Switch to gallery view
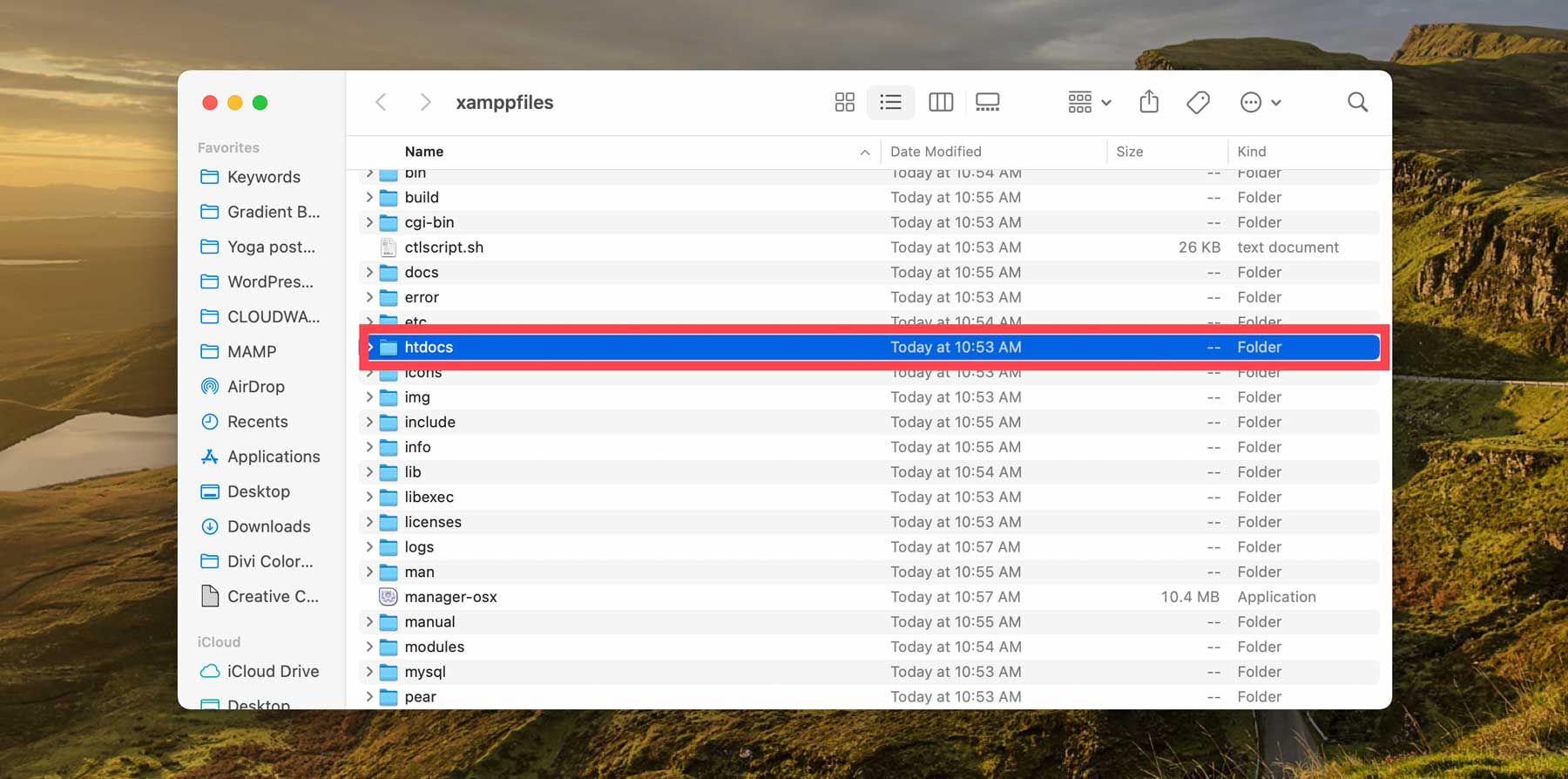This screenshot has height=779, width=1568. pos(988,102)
